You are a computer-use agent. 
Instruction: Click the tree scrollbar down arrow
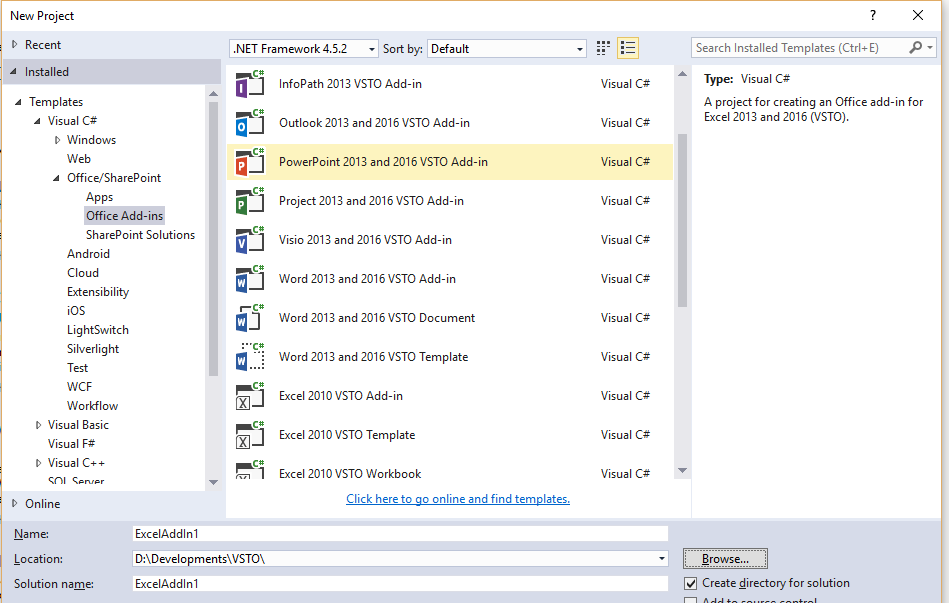213,483
